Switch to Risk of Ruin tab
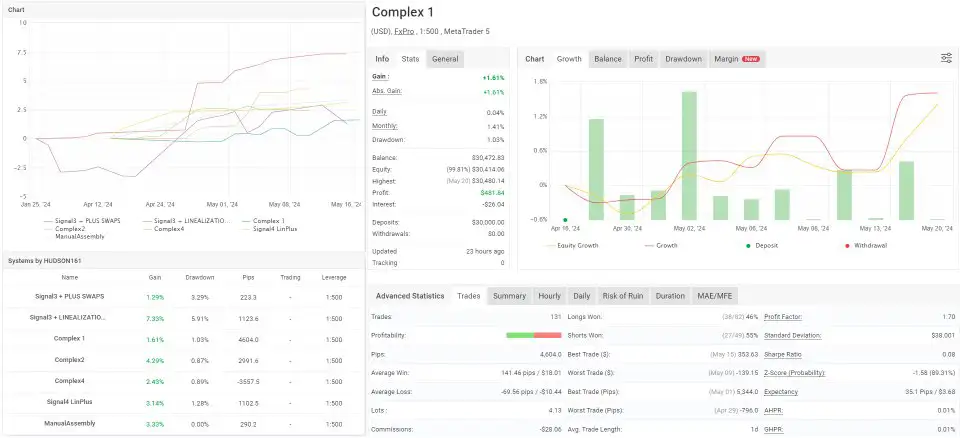 [625, 296]
